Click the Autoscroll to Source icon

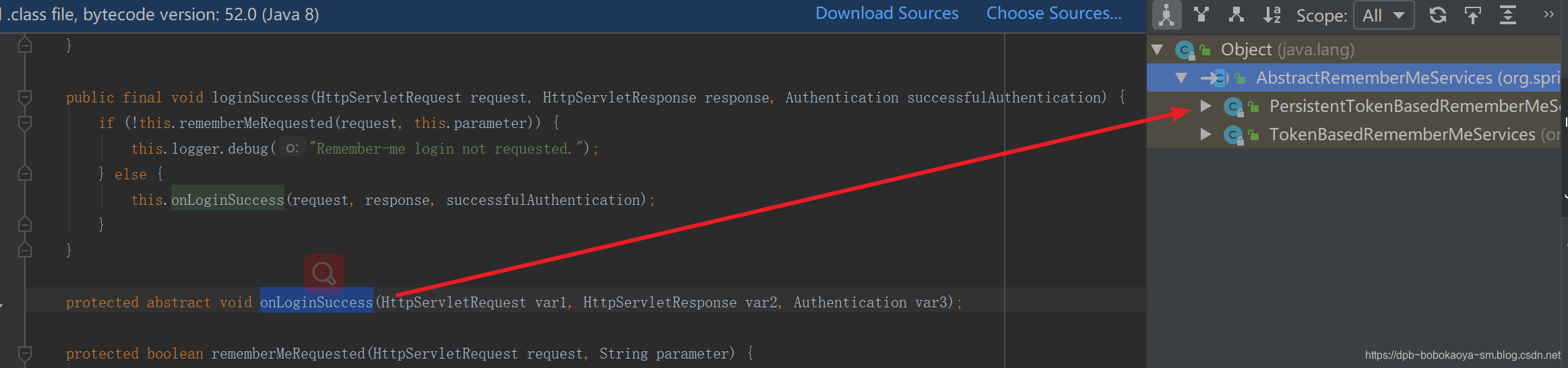point(1473,15)
